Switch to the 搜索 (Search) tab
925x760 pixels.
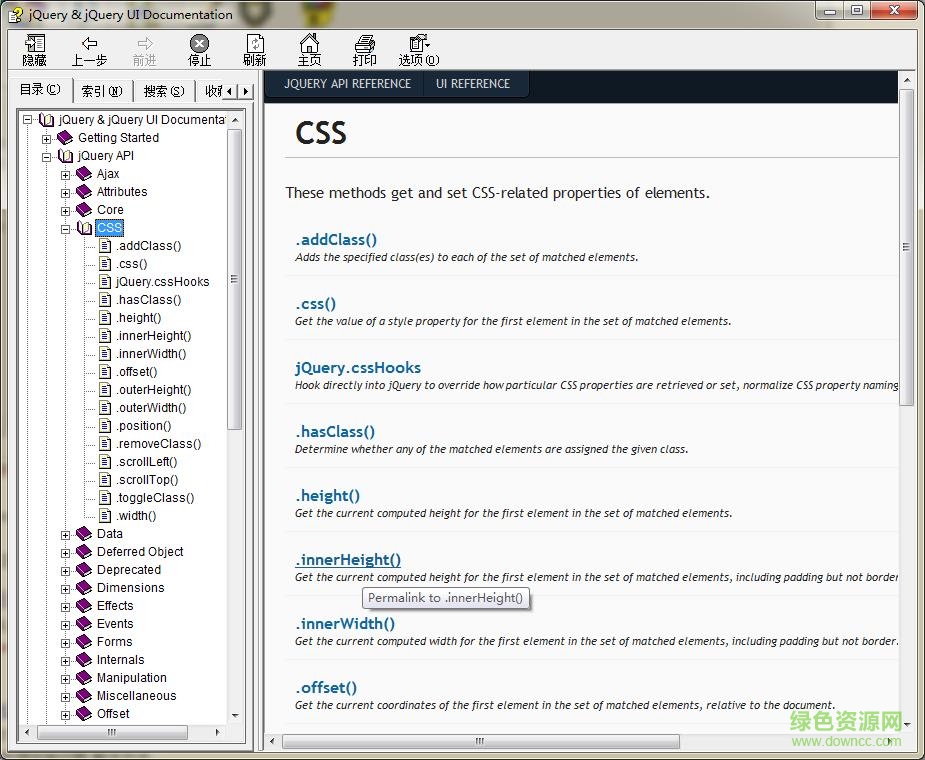[163, 91]
